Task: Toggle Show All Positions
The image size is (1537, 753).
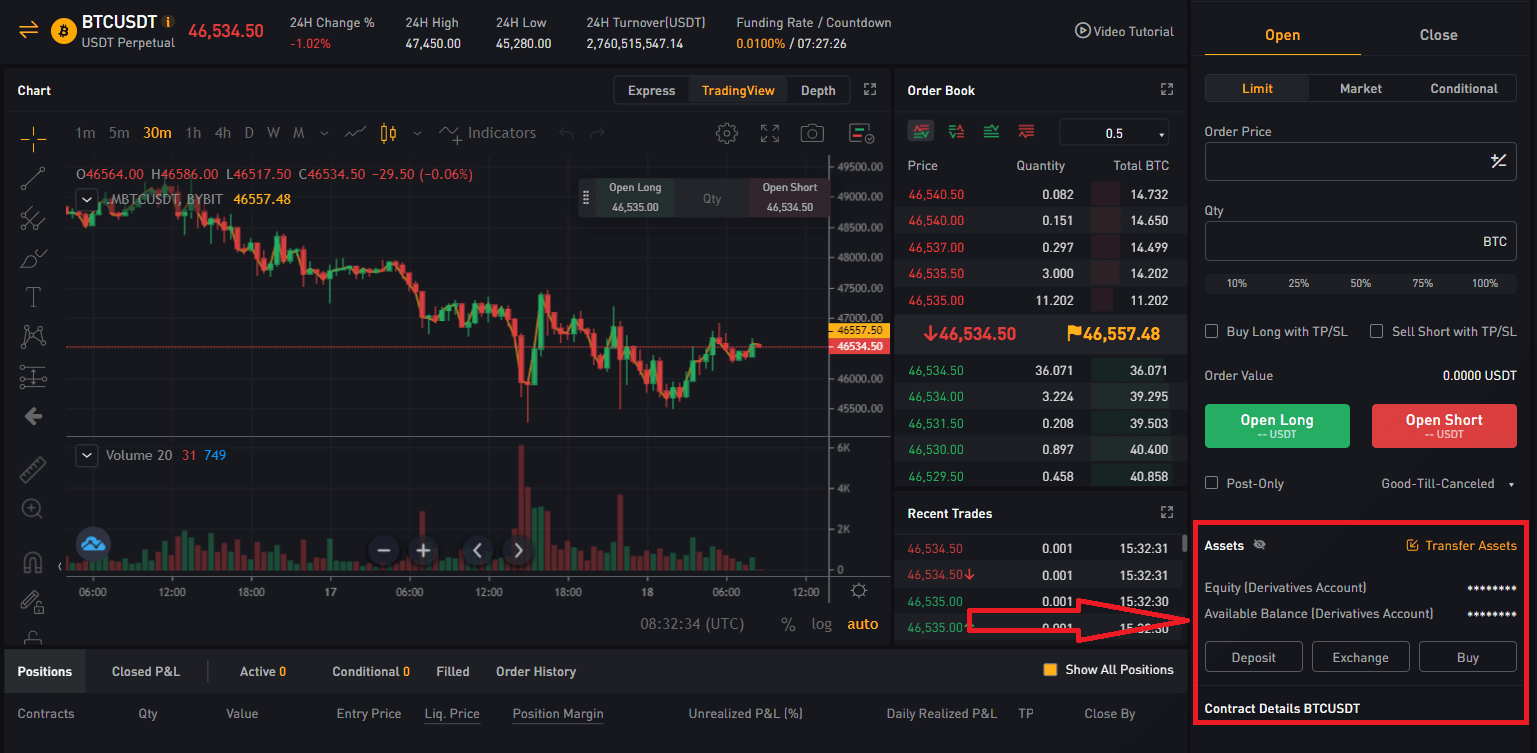Action: click(x=1049, y=670)
